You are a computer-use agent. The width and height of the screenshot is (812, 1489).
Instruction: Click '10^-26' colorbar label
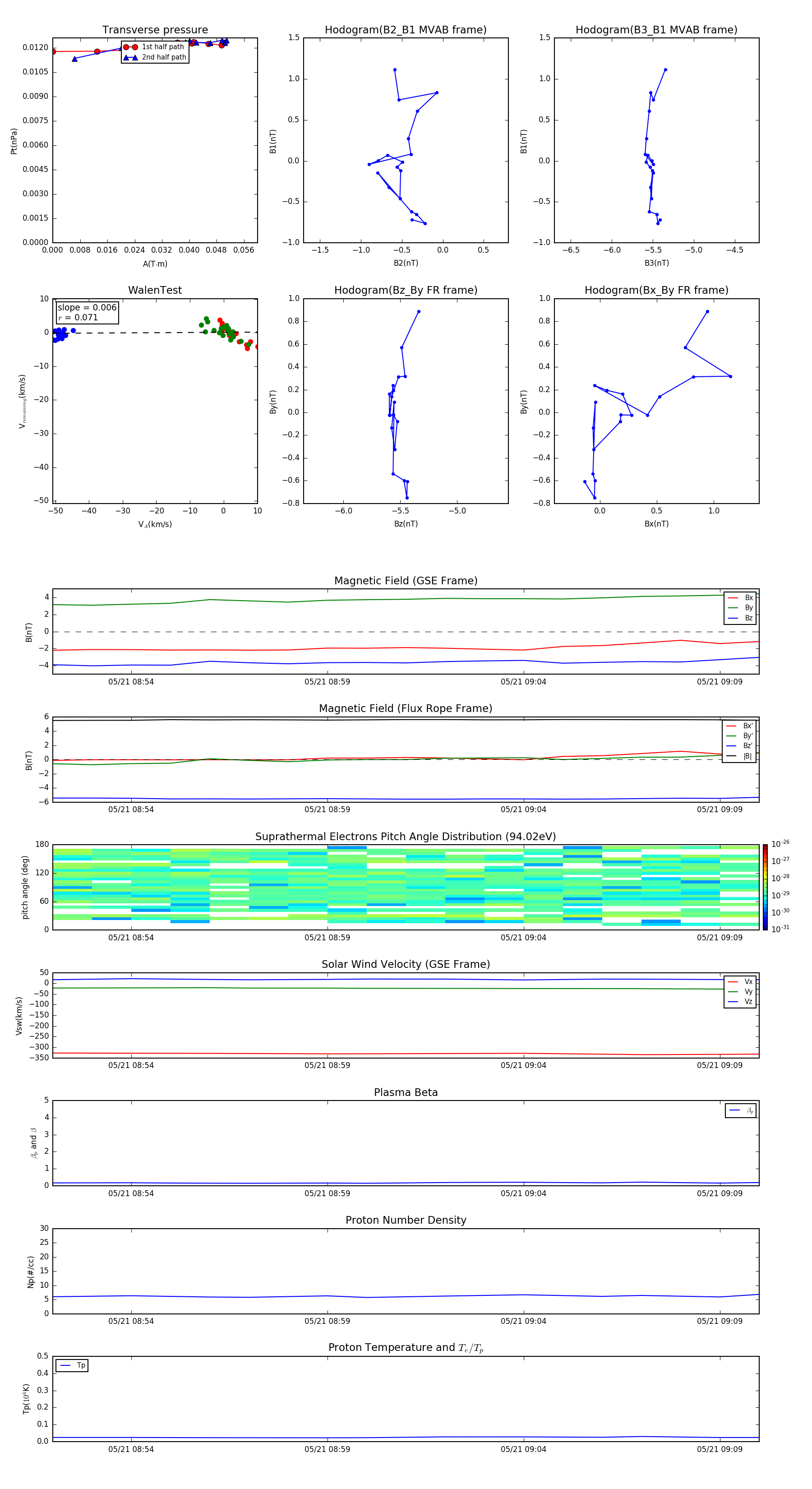pos(780,844)
